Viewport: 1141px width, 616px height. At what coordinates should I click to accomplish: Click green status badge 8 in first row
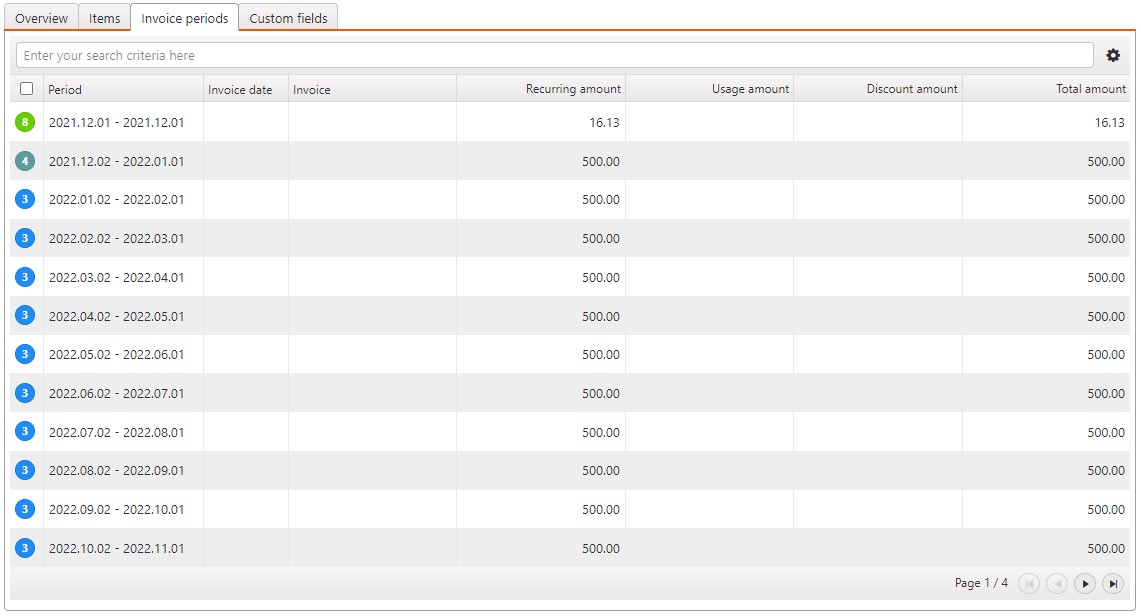(x=26, y=122)
